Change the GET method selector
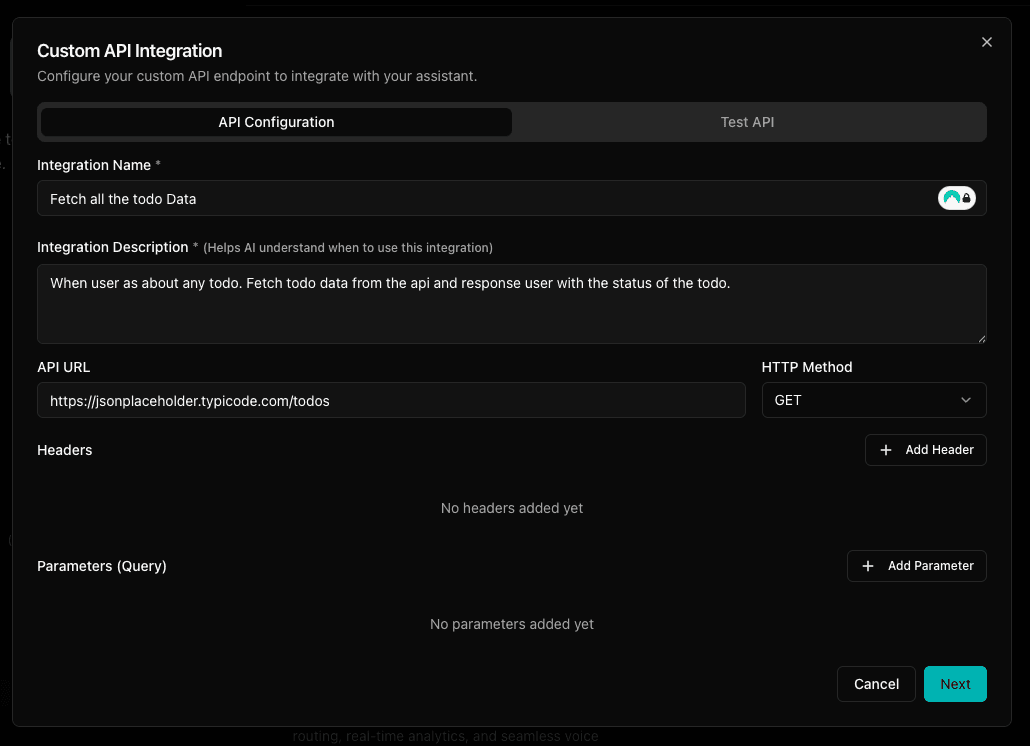Viewport: 1030px width, 746px height. click(874, 400)
